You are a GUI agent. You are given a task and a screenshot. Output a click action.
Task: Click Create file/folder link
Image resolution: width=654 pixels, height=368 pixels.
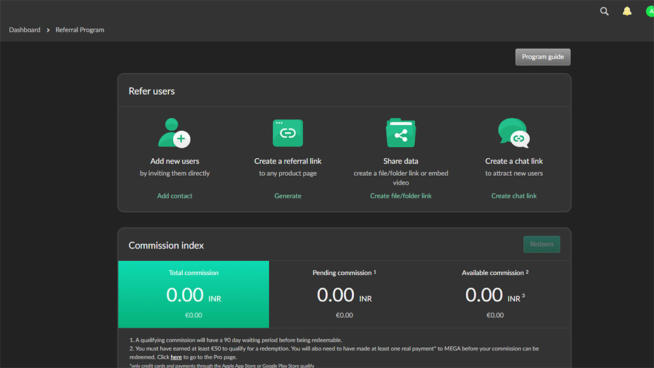pyautogui.click(x=401, y=196)
